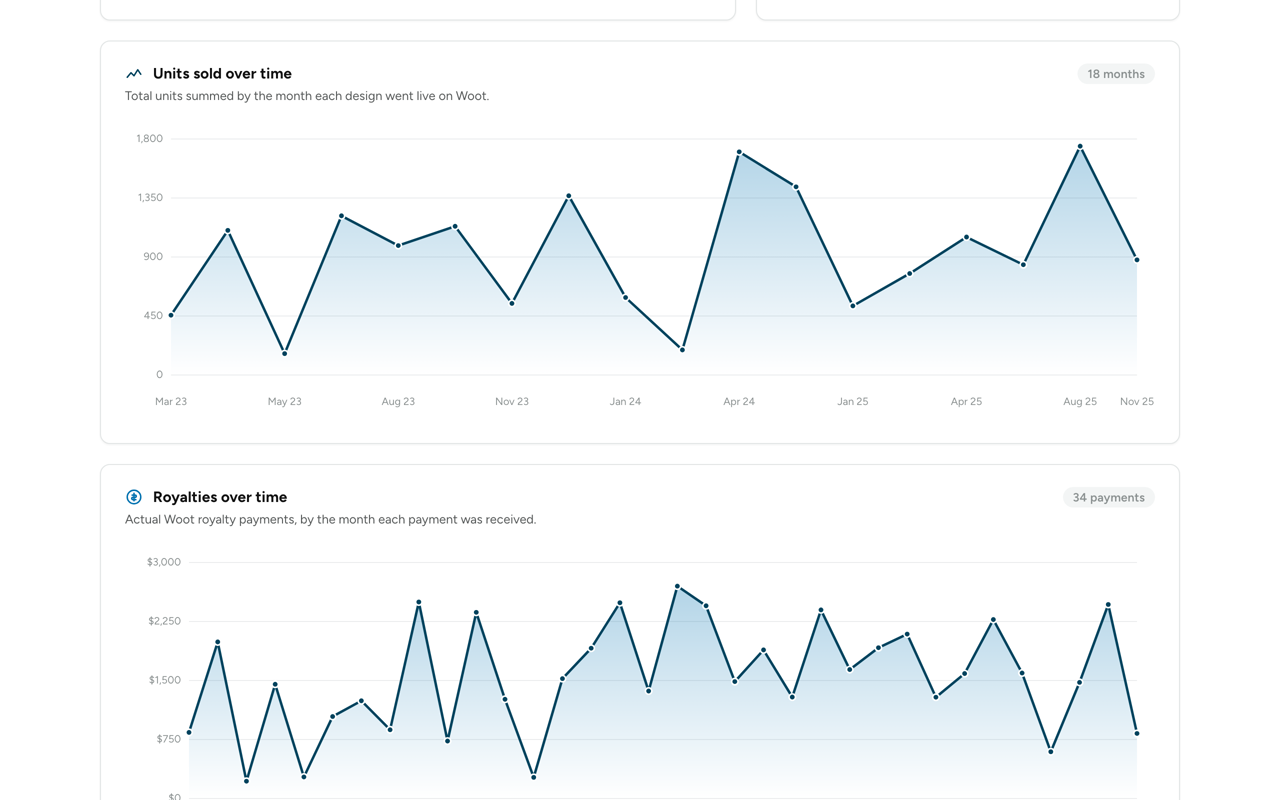Click the "Apr 25" x-axis label
Screen dimensions: 1280x800
tap(966, 401)
